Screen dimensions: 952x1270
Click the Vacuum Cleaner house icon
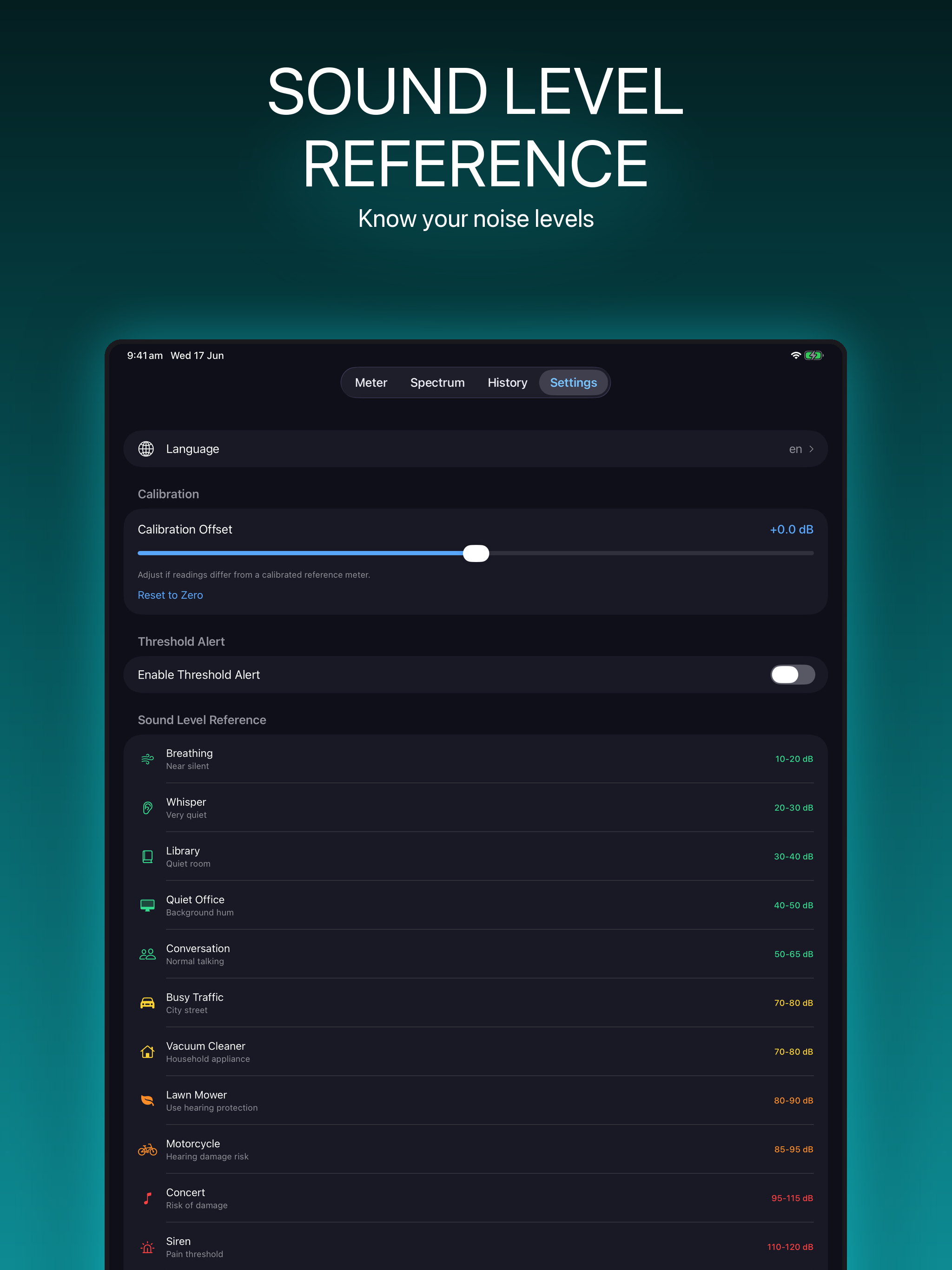(147, 1052)
